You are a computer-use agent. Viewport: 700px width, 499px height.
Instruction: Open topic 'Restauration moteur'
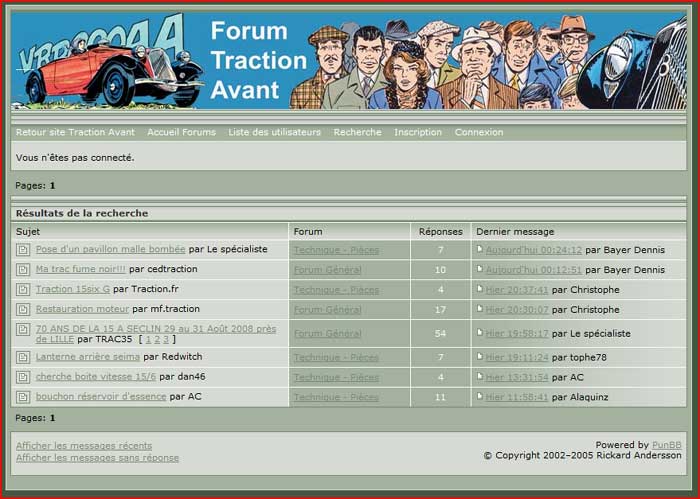(x=82, y=309)
